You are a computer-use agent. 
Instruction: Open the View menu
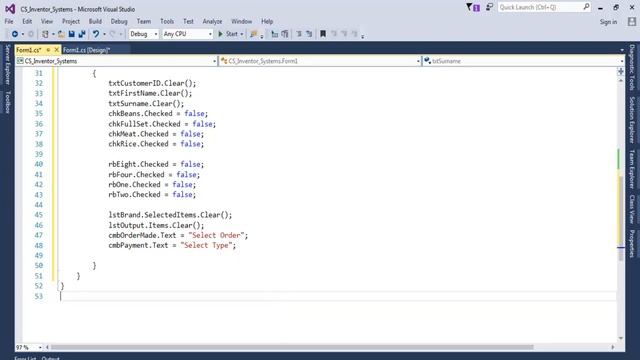pos(47,21)
